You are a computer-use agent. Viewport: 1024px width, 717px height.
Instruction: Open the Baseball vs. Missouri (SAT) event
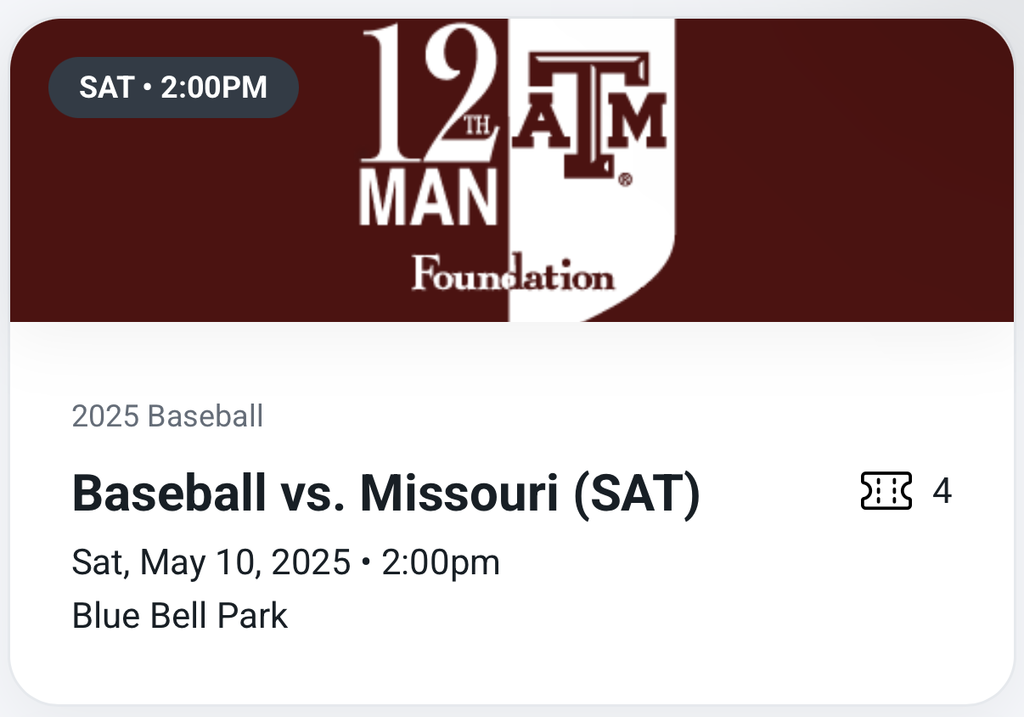(385, 494)
